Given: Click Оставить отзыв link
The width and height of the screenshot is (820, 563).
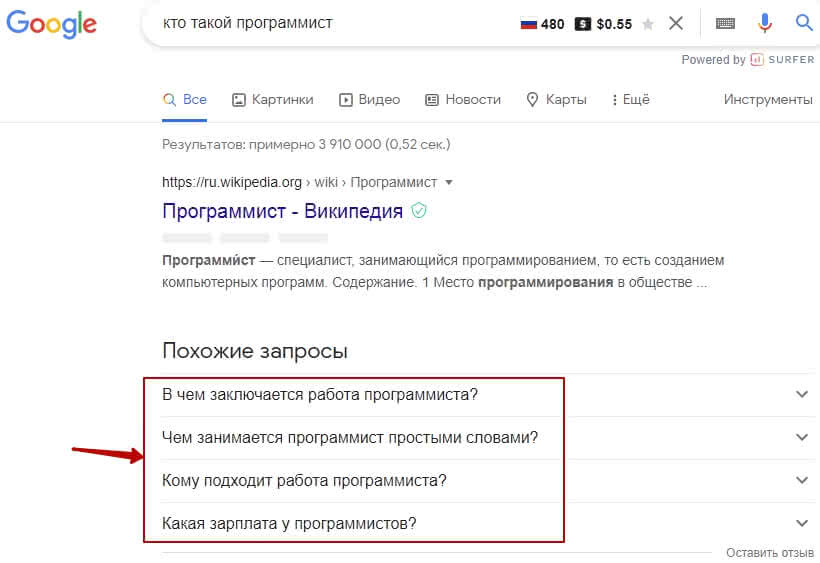Looking at the screenshot, I should (x=770, y=553).
